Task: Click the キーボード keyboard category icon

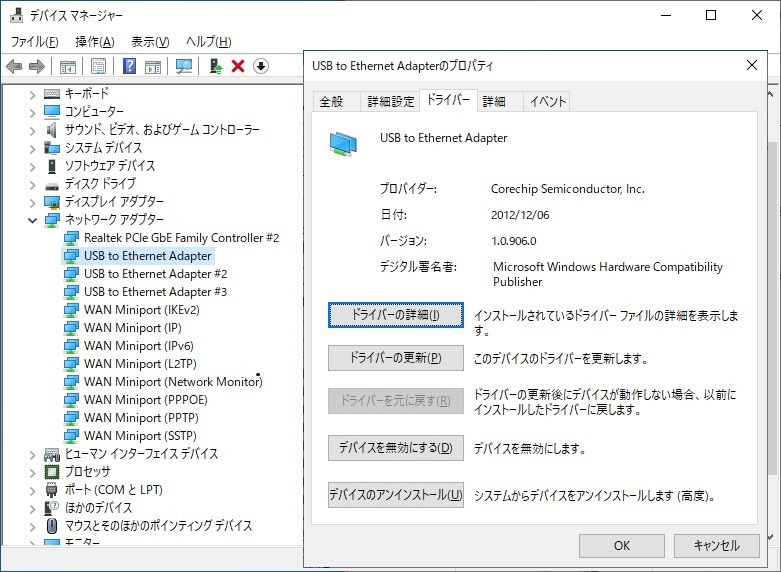Action: (x=52, y=93)
